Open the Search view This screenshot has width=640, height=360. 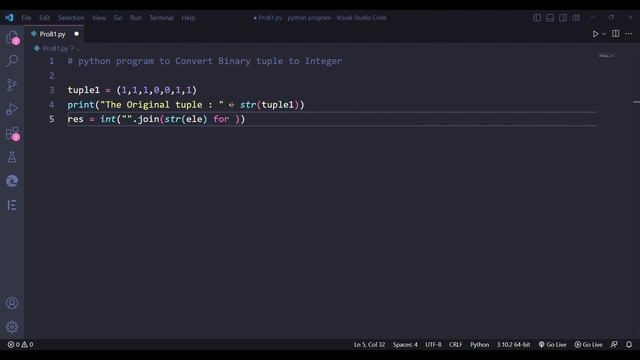[12, 61]
